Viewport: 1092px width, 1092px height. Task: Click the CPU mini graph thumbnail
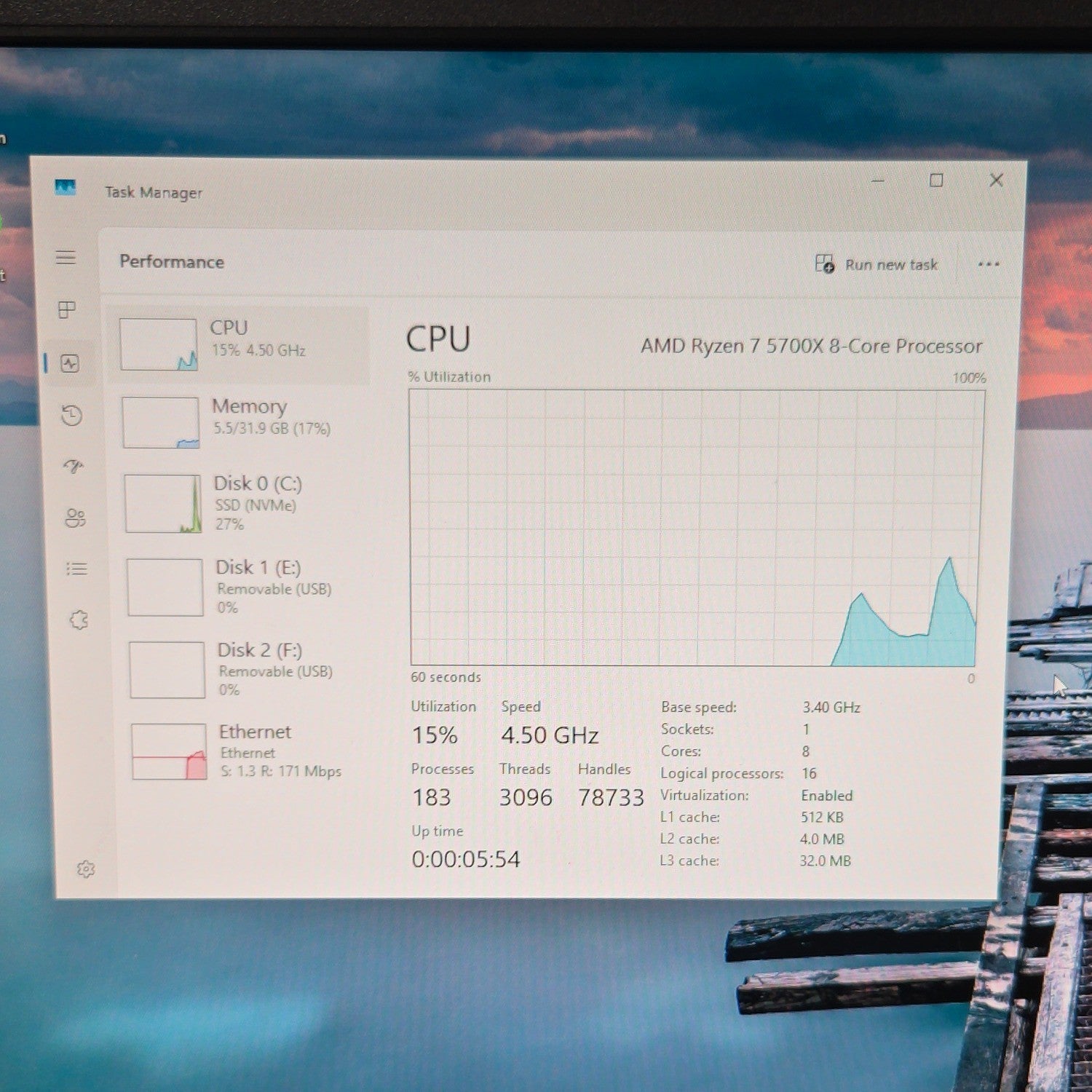pos(158,344)
